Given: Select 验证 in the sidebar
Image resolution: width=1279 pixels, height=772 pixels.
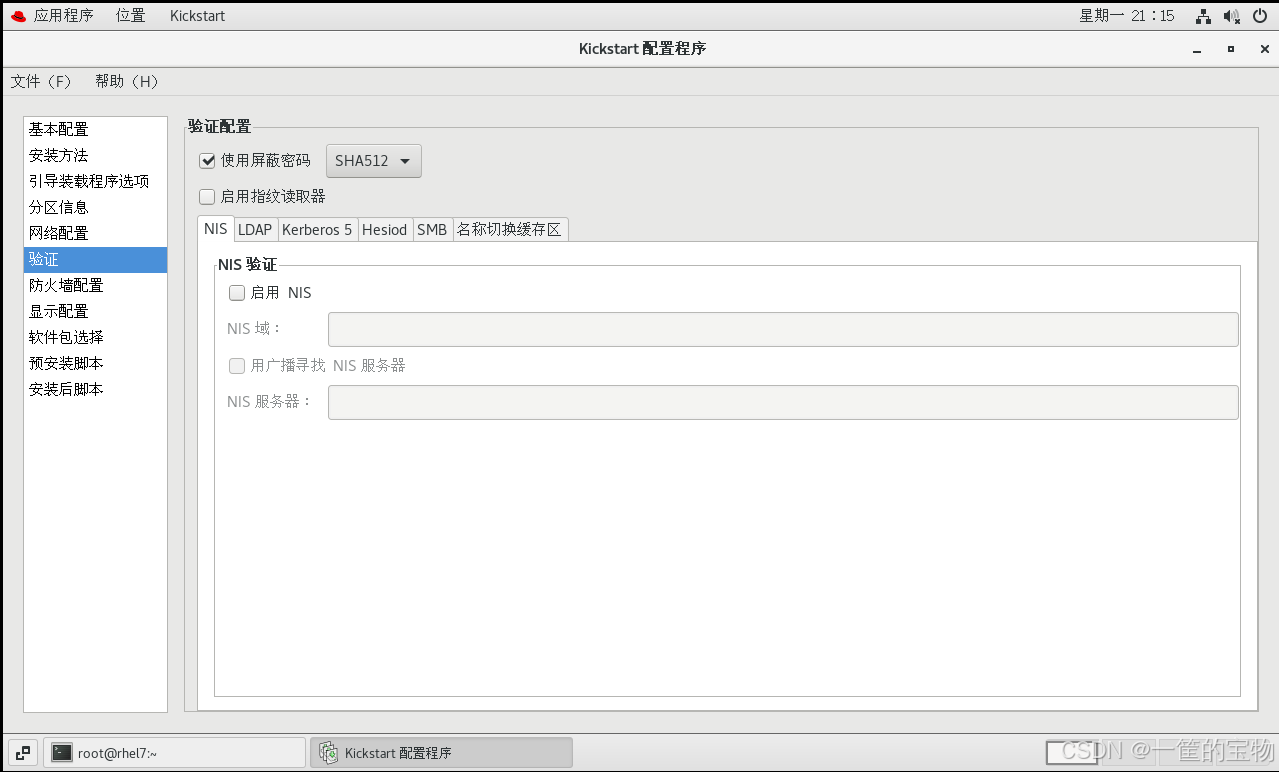Looking at the screenshot, I should (95, 259).
